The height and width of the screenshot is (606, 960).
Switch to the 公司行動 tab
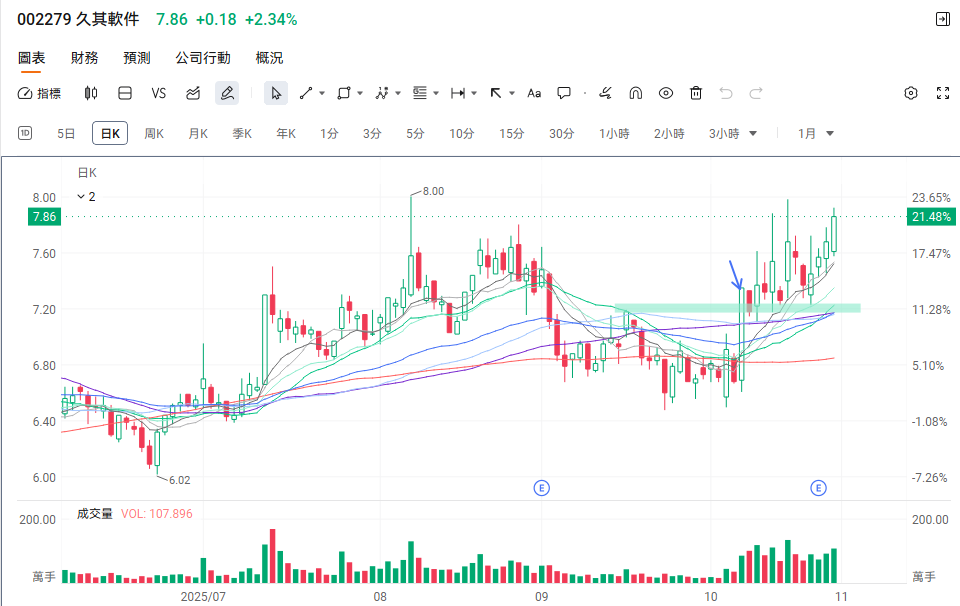[203, 58]
